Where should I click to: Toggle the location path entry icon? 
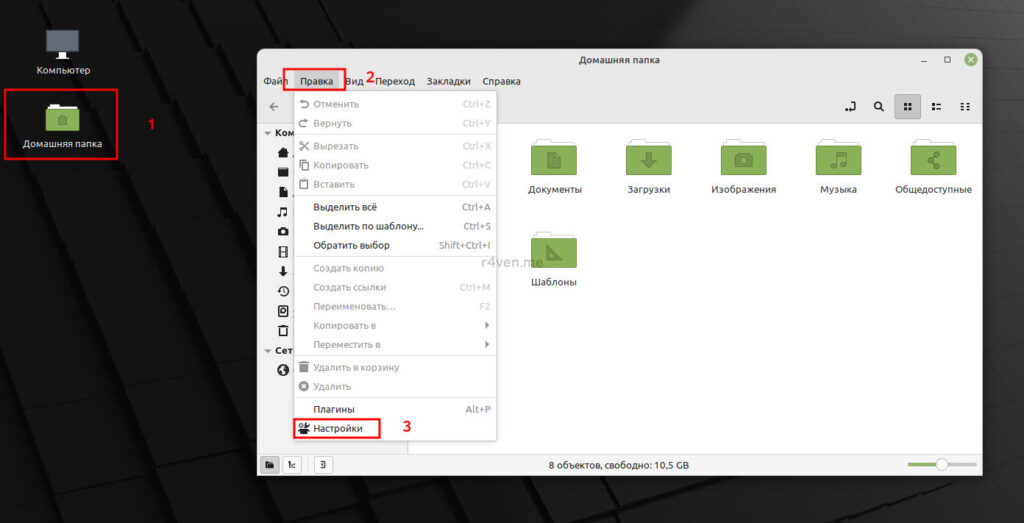click(850, 107)
